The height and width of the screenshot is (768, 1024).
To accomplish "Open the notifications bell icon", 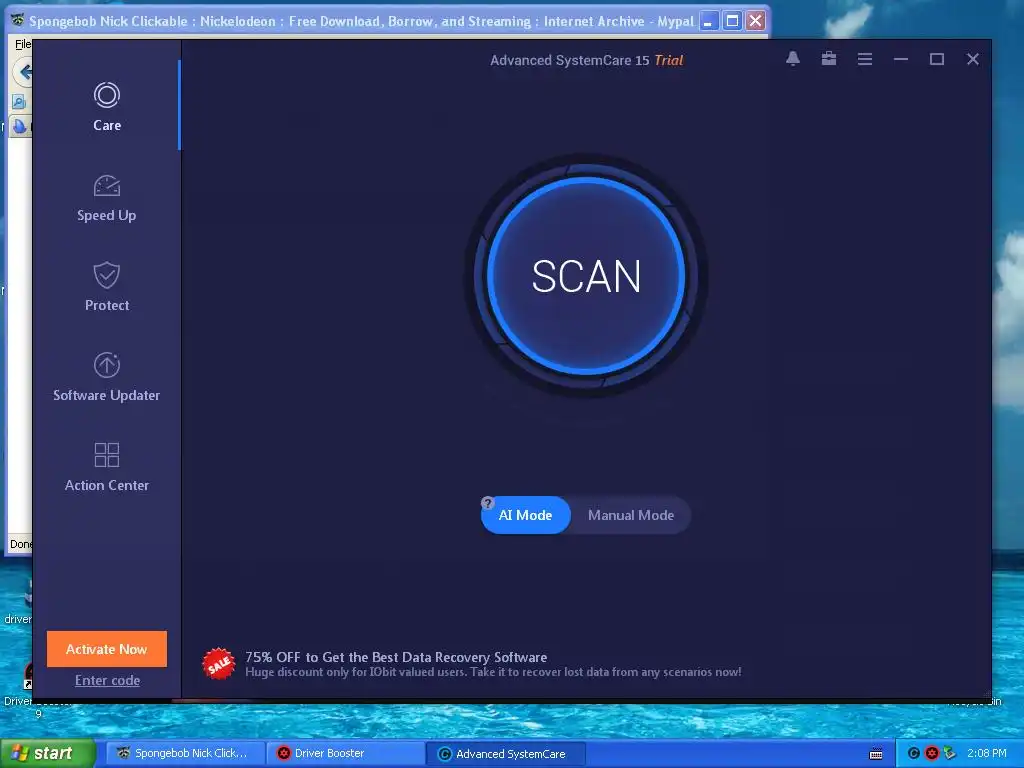I will 793,59.
